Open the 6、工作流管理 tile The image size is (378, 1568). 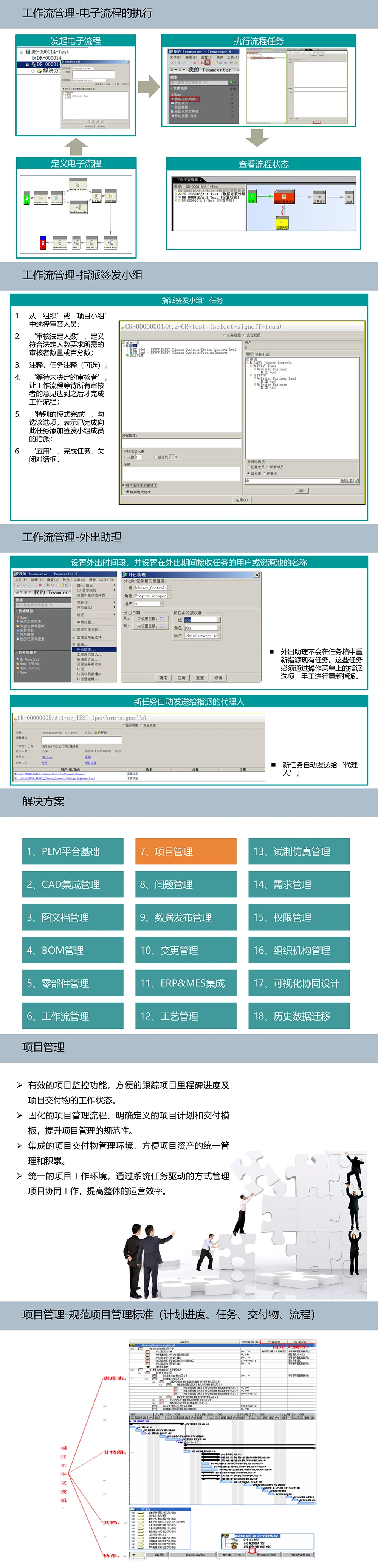pos(73,1015)
